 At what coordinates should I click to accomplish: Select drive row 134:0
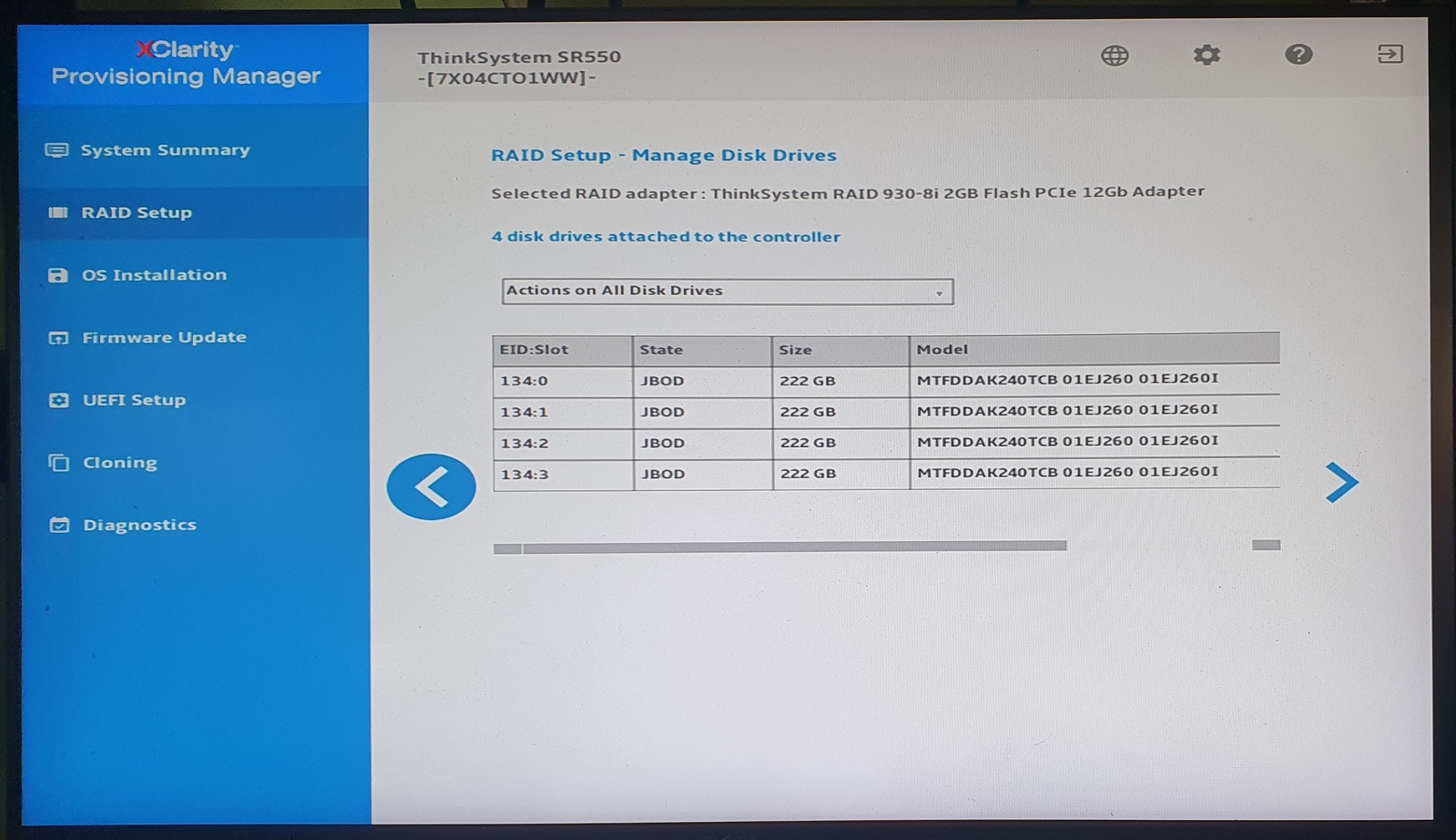[886, 381]
